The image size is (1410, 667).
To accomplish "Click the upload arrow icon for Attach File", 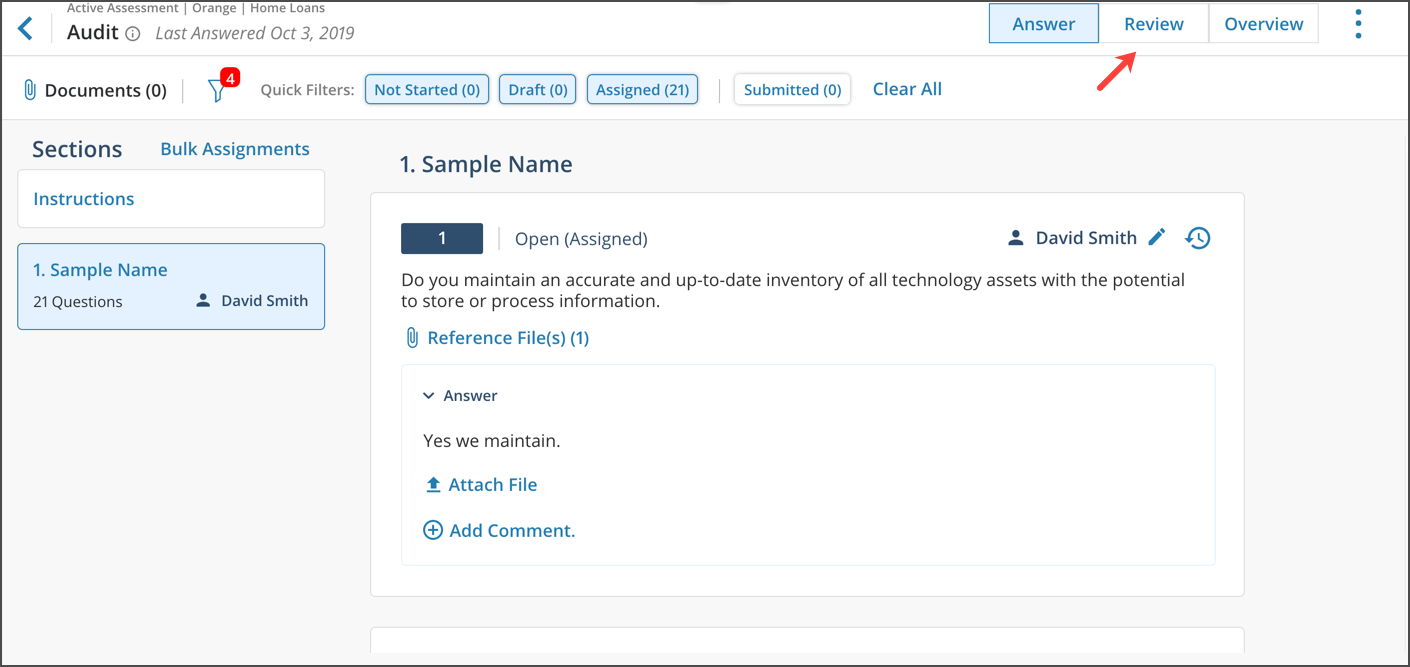I will click(x=433, y=485).
